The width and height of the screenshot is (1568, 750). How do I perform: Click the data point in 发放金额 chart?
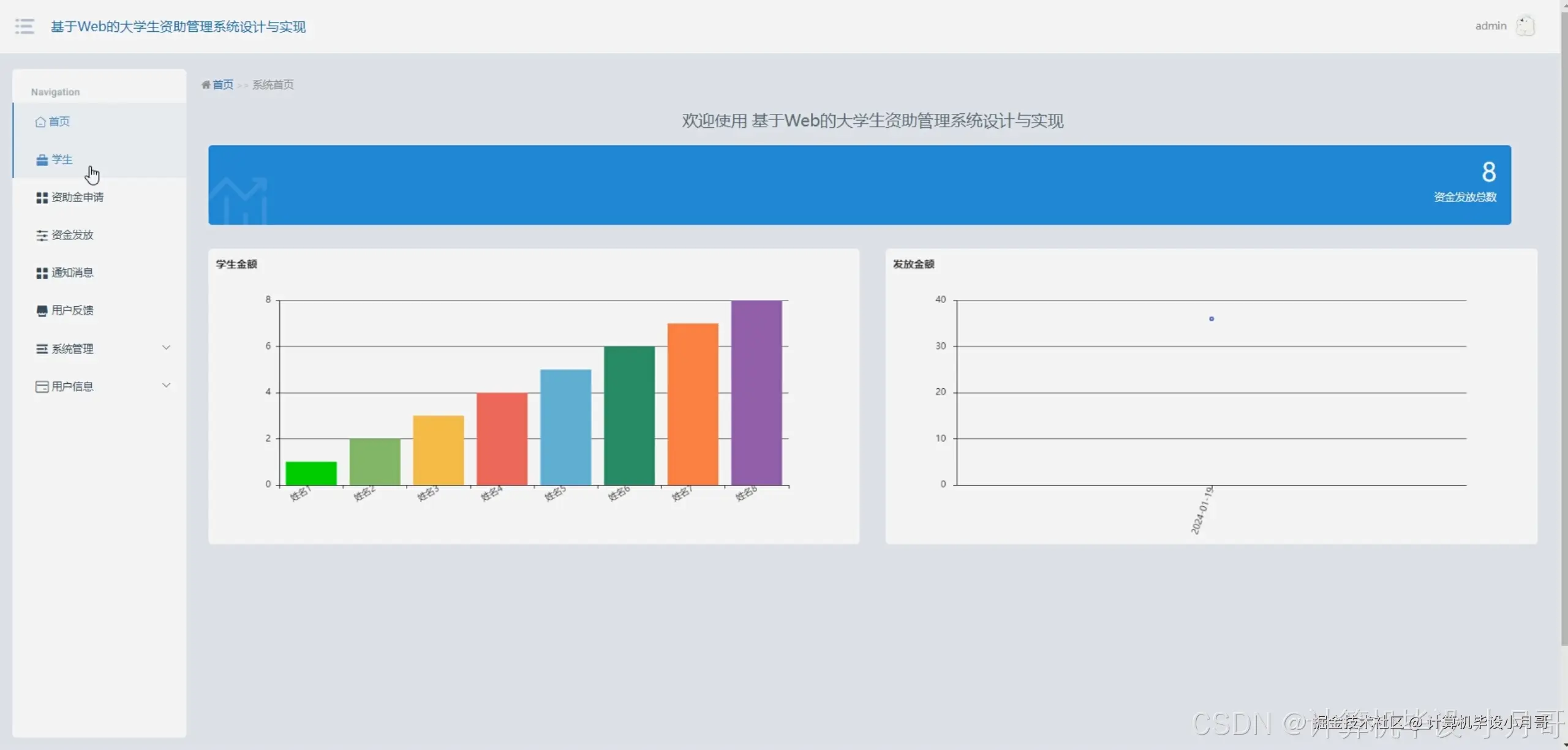point(1211,319)
